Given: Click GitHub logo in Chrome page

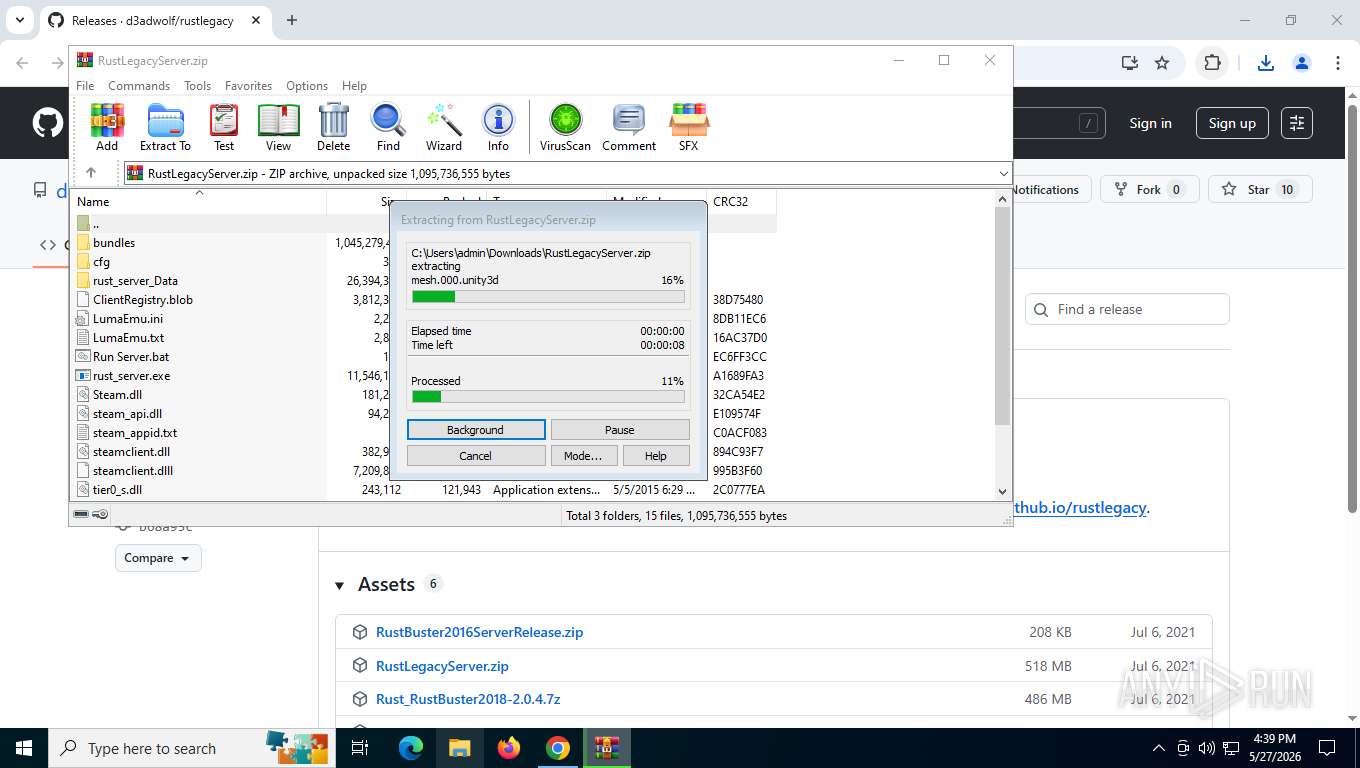Looking at the screenshot, I should [x=47, y=123].
